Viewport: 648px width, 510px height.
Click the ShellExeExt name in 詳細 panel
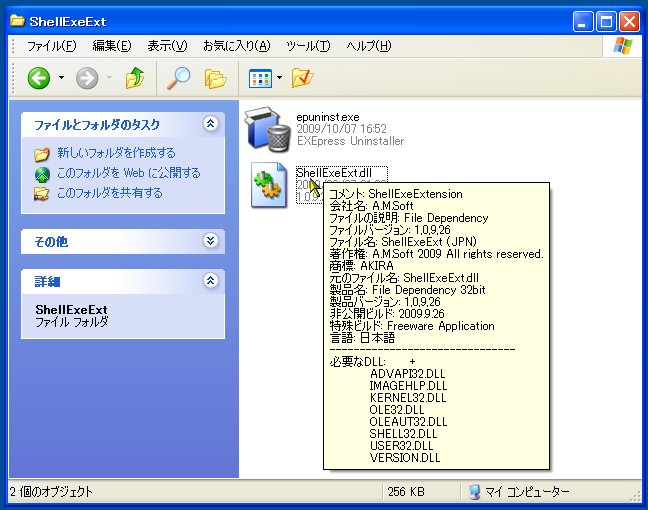click(x=71, y=310)
